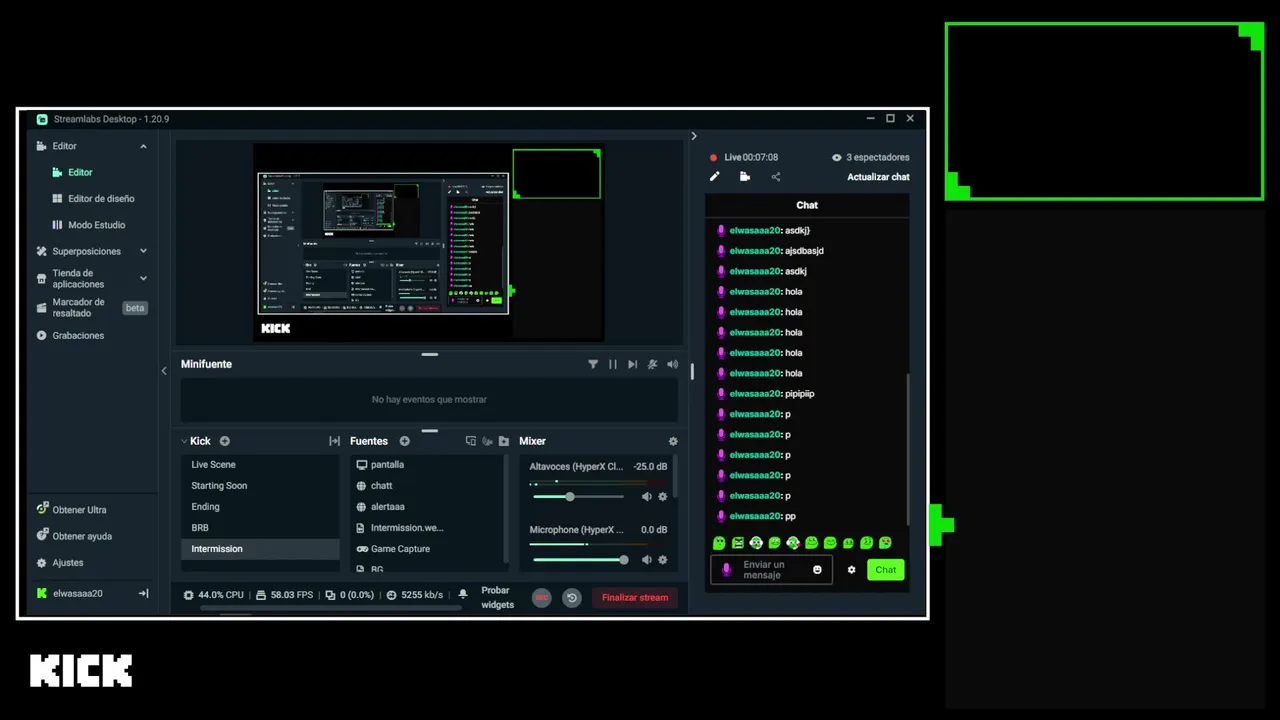The height and width of the screenshot is (720, 1280).
Task: Skip to next alert in Minifuente
Action: [632, 365]
